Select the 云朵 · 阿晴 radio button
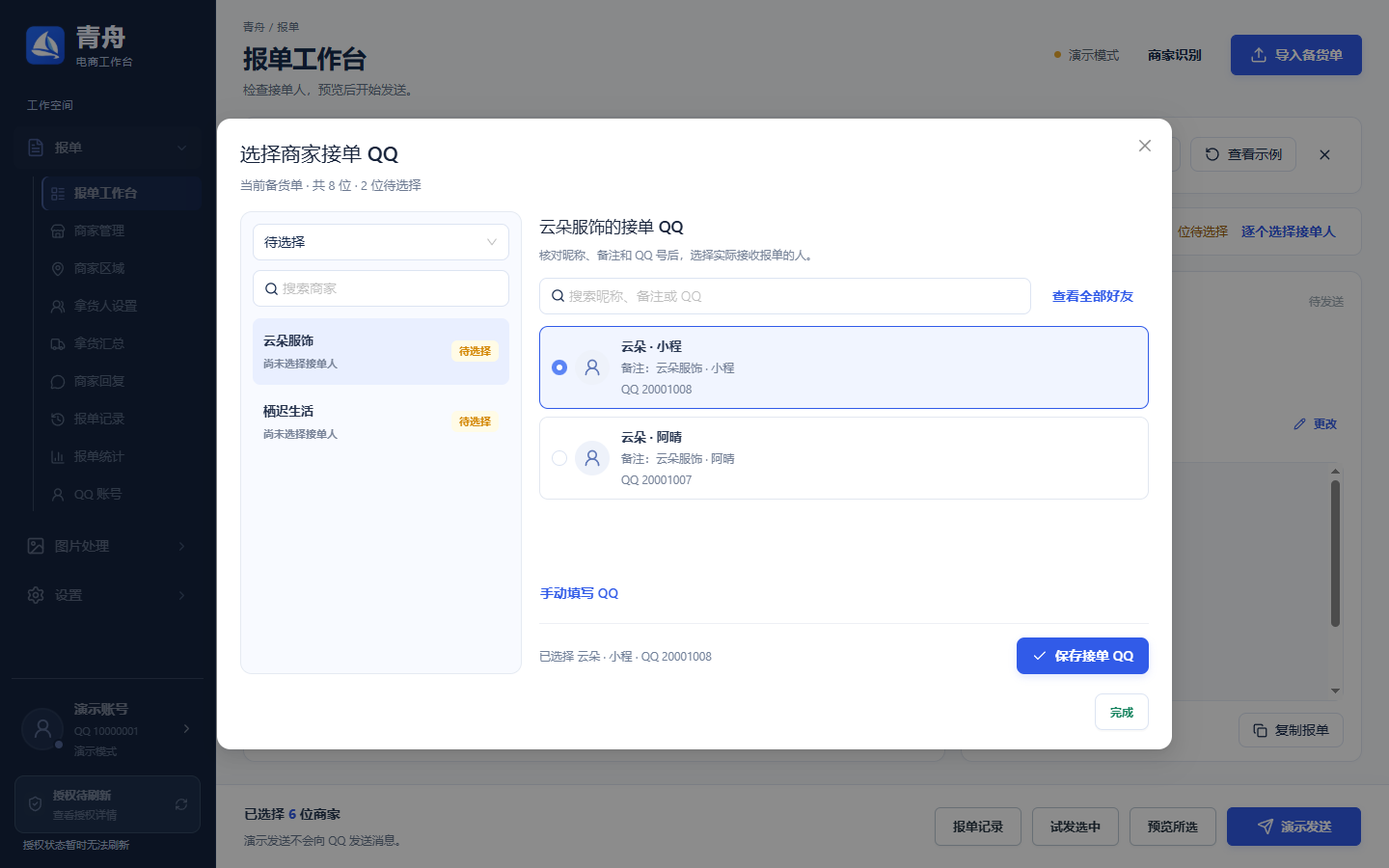Screen dimensions: 1389x868 click(559, 458)
